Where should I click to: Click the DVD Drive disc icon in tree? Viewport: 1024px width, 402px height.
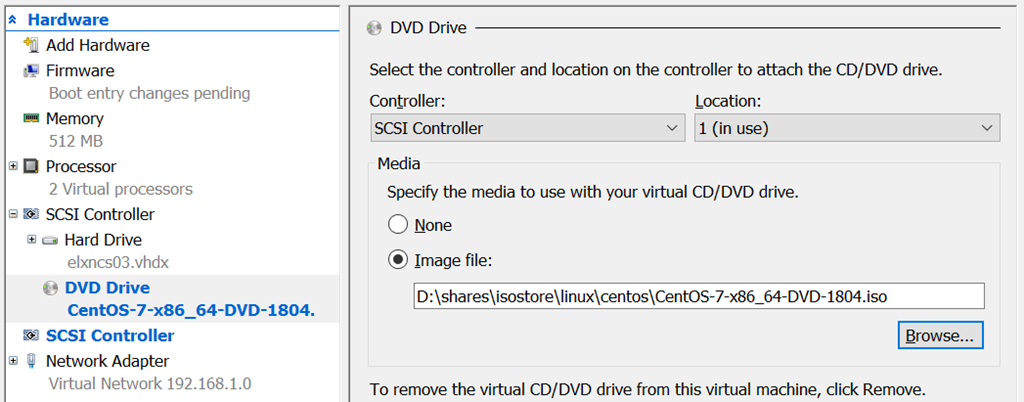click(50, 288)
